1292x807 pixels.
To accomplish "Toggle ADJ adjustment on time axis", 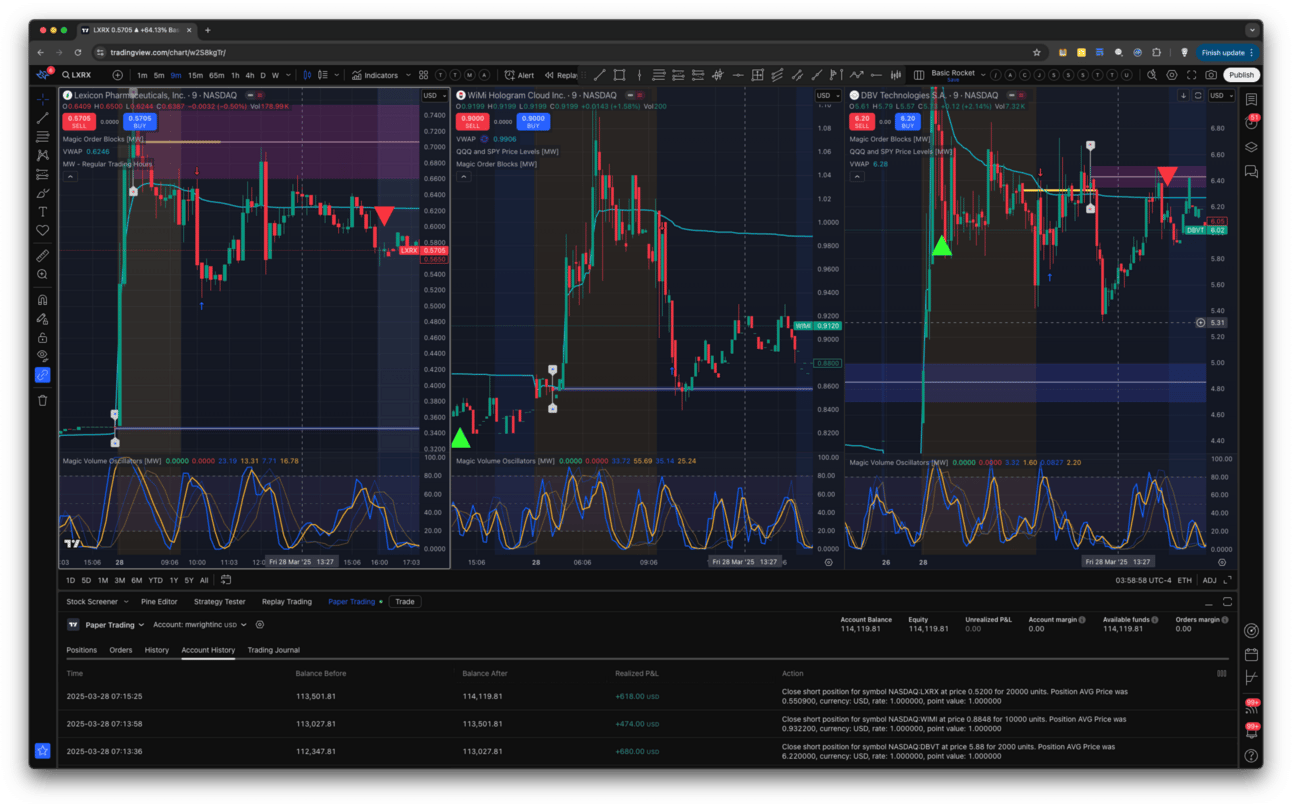I will click(1210, 580).
